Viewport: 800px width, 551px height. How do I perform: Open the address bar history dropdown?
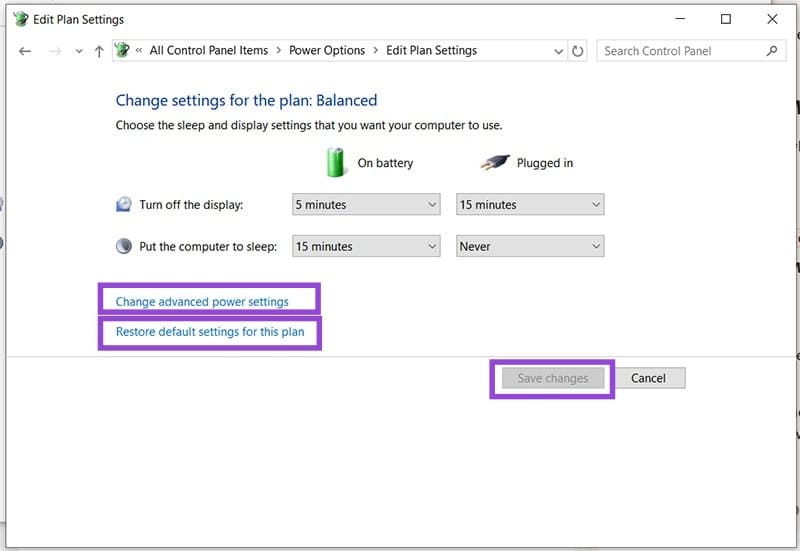(559, 51)
